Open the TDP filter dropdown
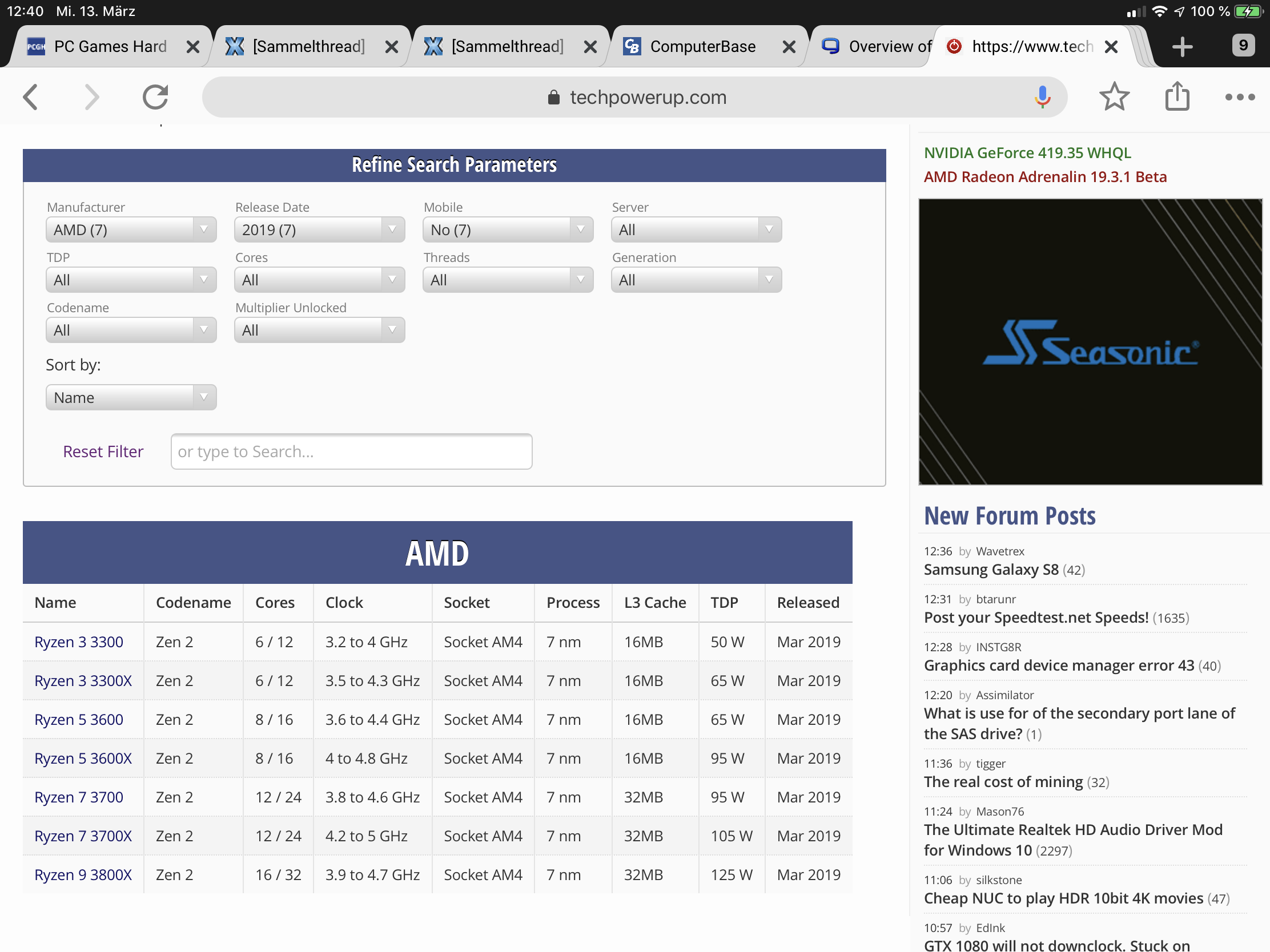Viewport: 1270px width, 952px height. 131,280
